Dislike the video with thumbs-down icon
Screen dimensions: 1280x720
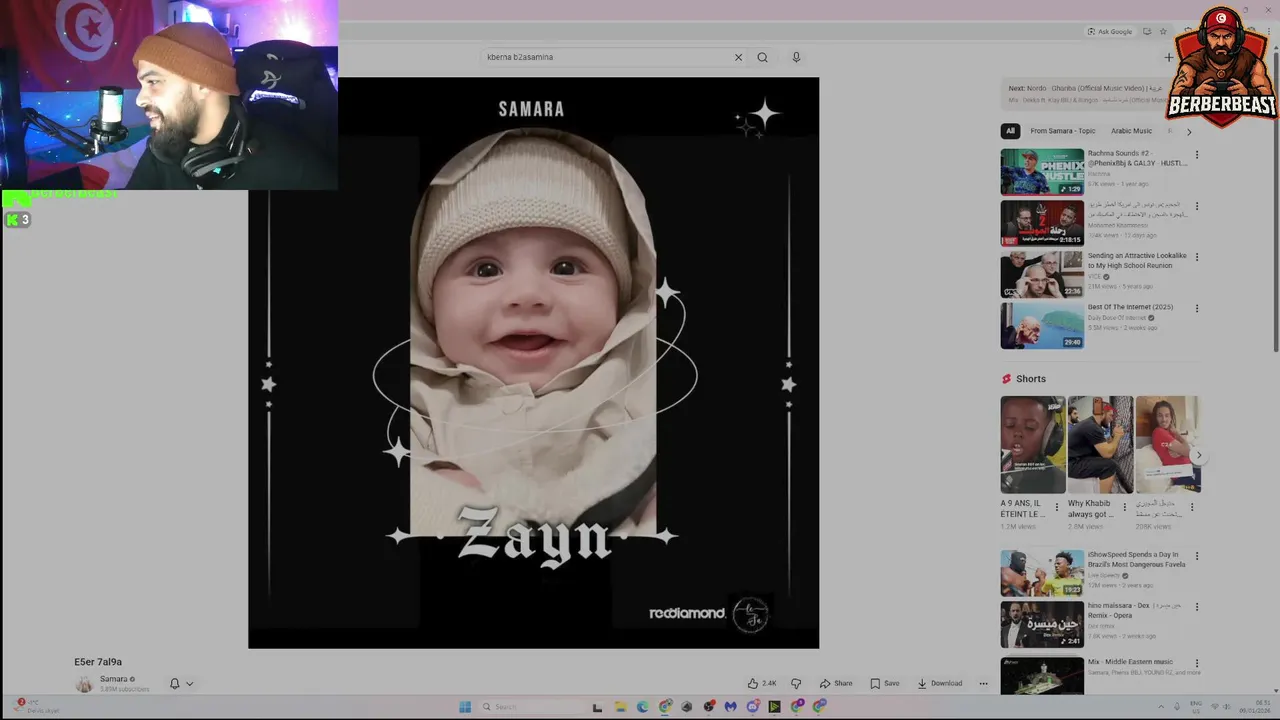point(796,683)
